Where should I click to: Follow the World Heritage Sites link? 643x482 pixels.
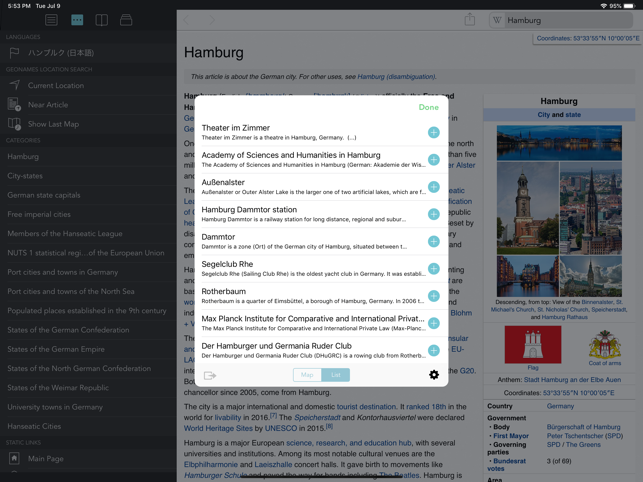(218, 428)
